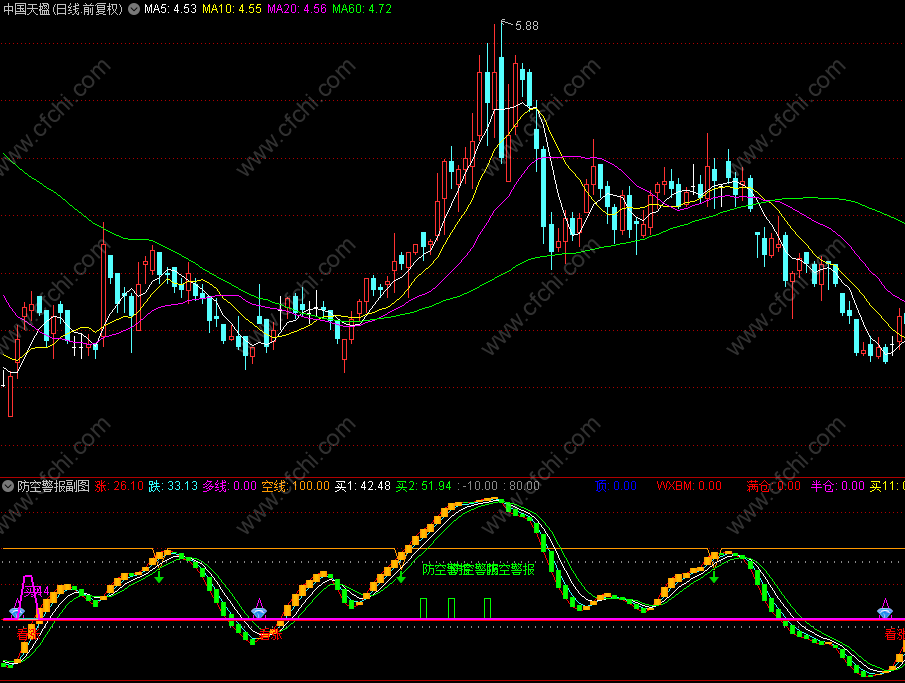Select the 满仓: 0.00 value
The height and width of the screenshot is (683, 905).
(x=773, y=486)
